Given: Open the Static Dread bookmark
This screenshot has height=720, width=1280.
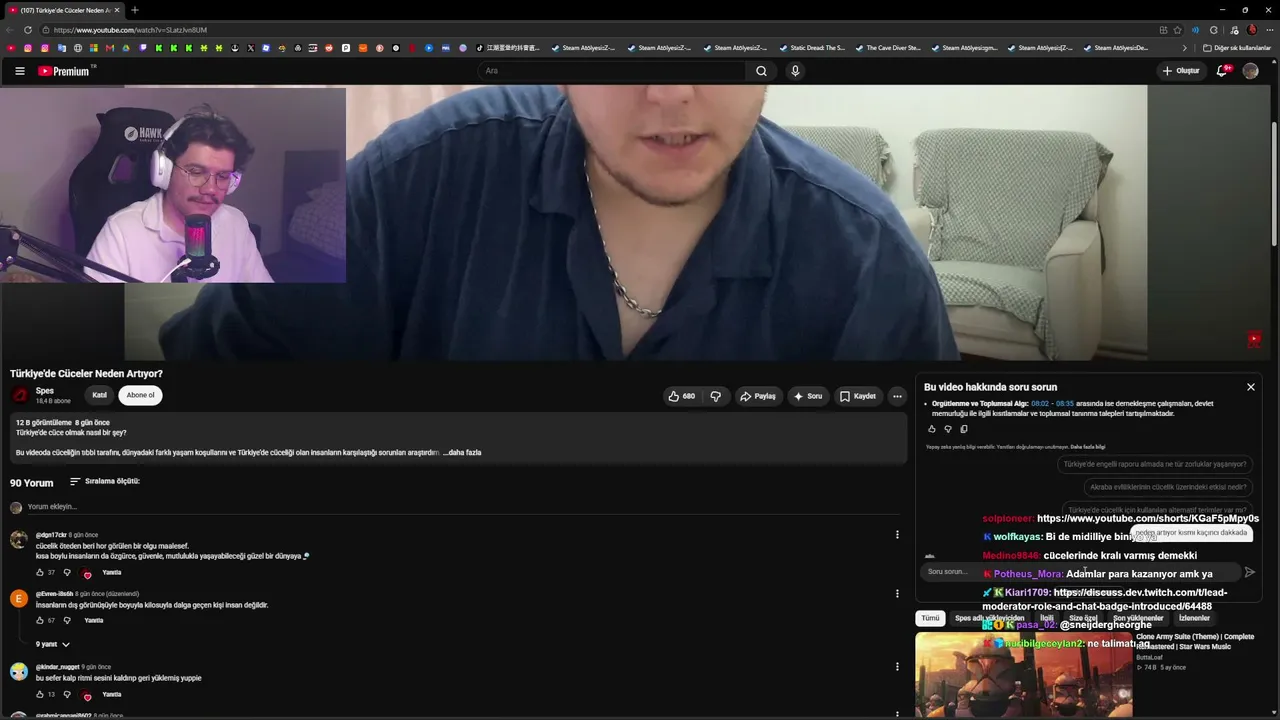Looking at the screenshot, I should coord(812,48).
